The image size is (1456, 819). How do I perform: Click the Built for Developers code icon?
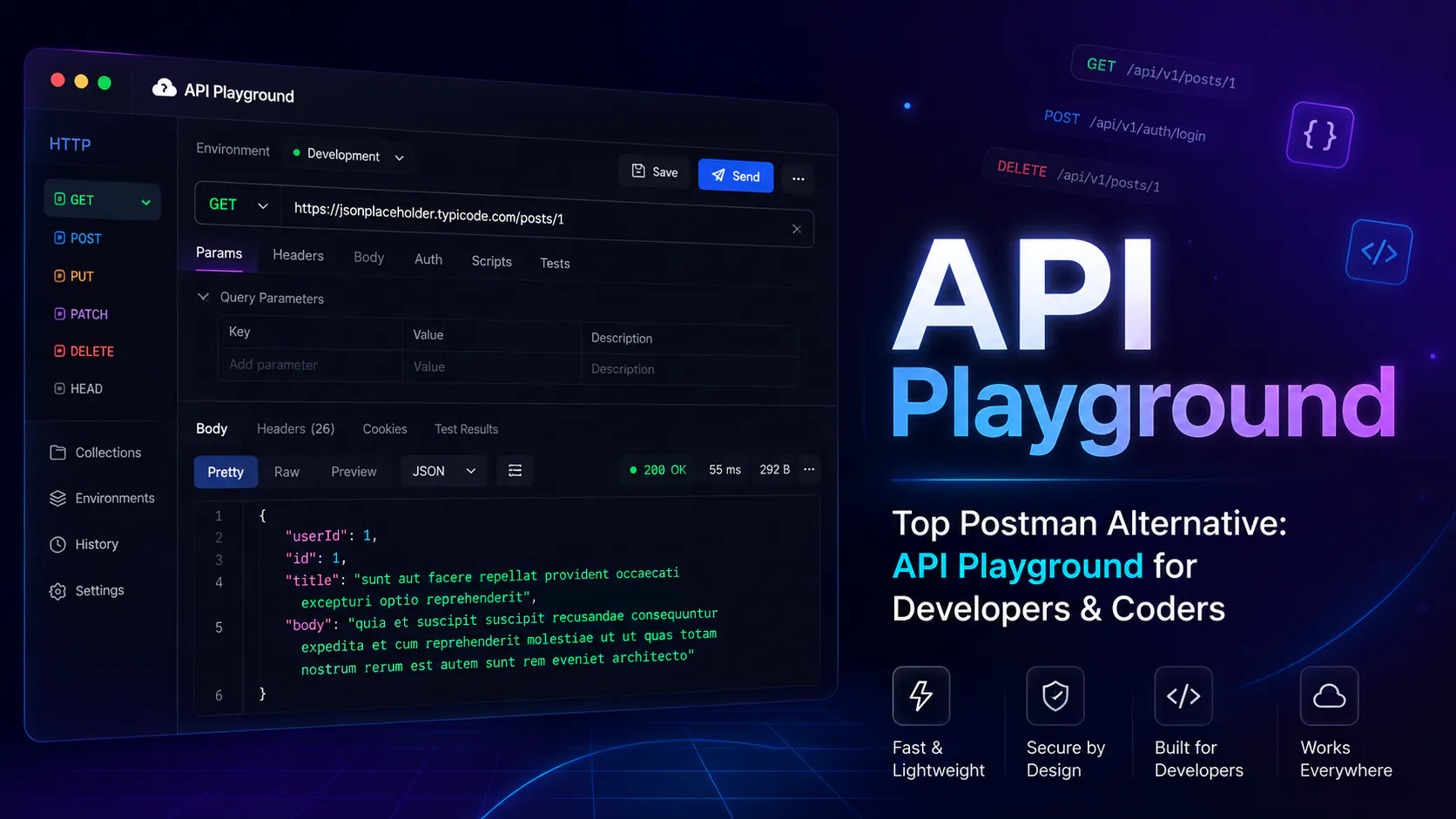(1183, 695)
